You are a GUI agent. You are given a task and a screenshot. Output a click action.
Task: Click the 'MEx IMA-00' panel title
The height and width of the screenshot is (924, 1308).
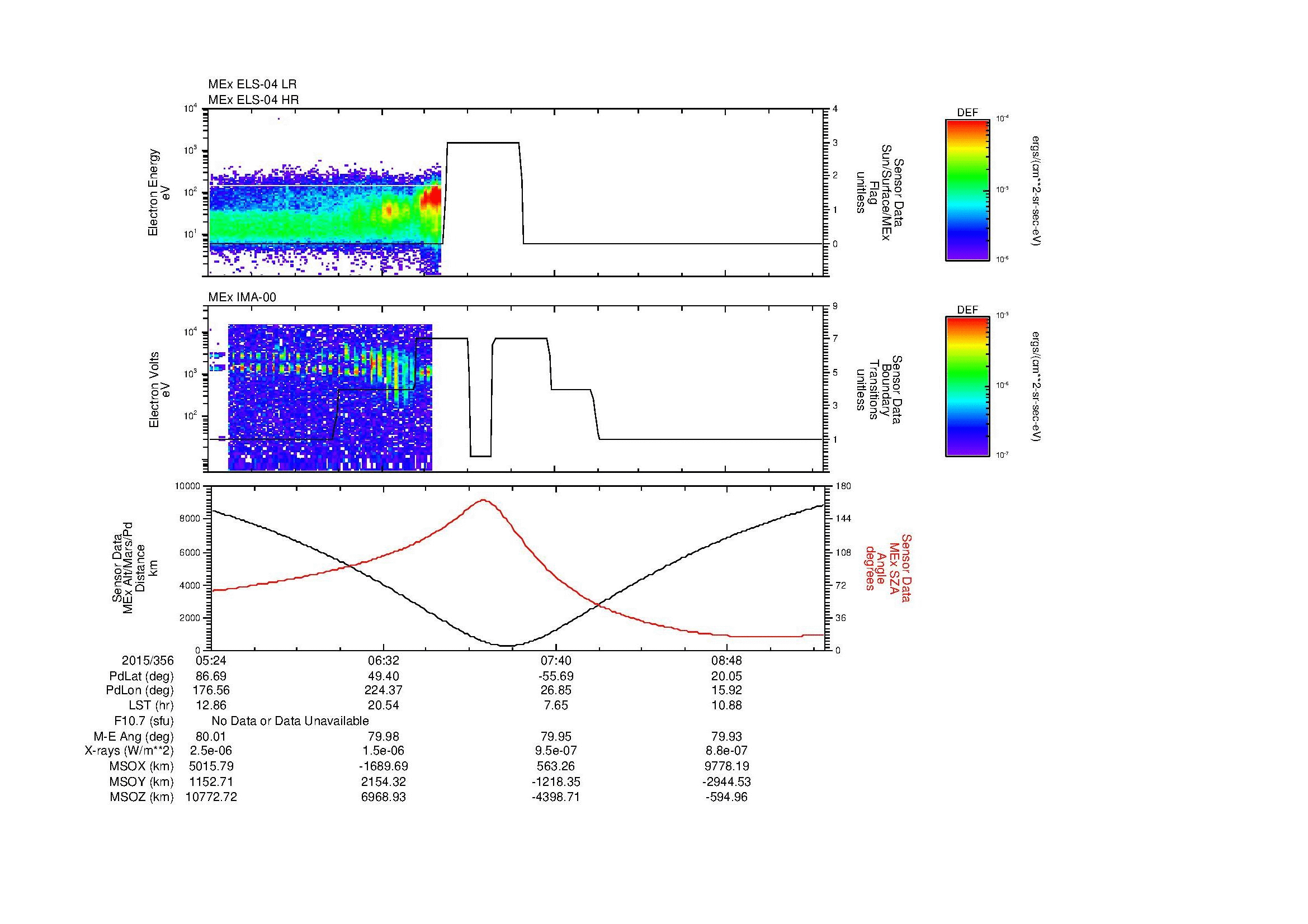(x=242, y=297)
